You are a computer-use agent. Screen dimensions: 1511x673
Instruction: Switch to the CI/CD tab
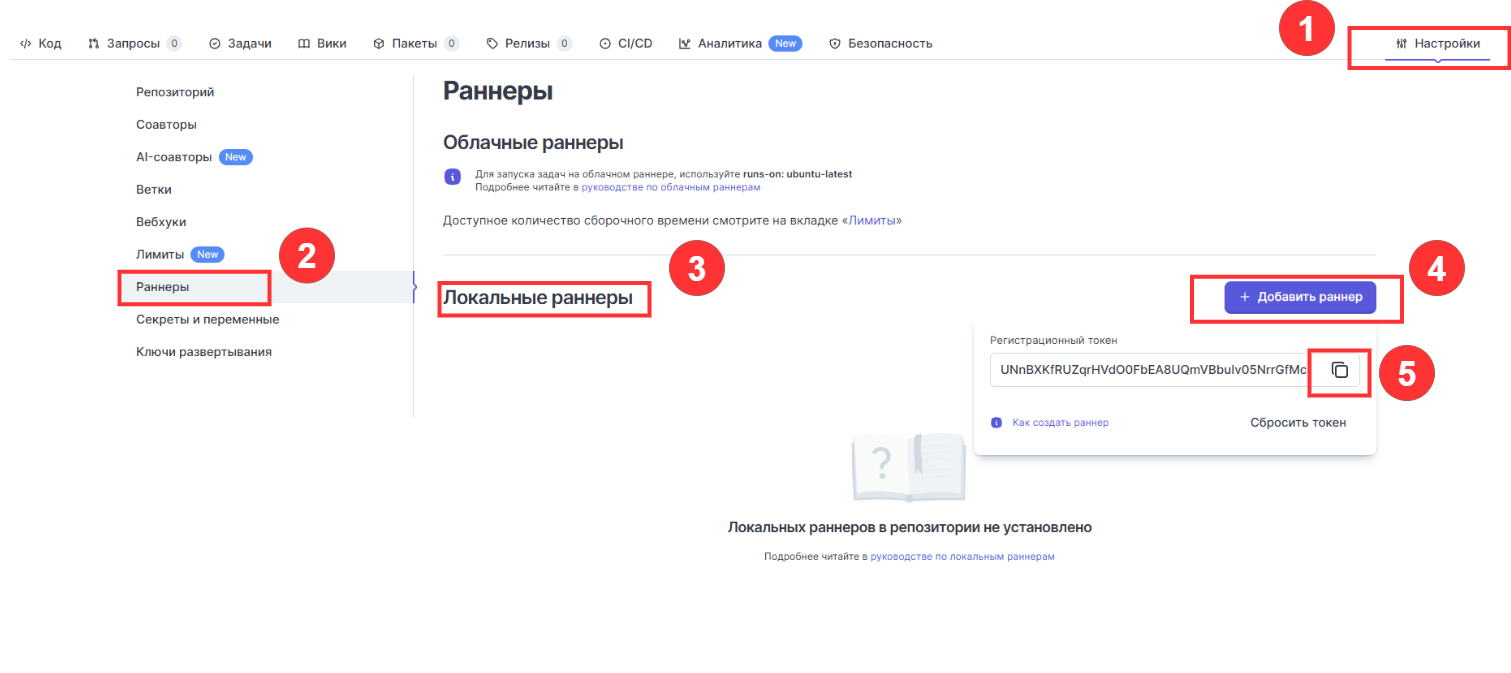pos(626,44)
